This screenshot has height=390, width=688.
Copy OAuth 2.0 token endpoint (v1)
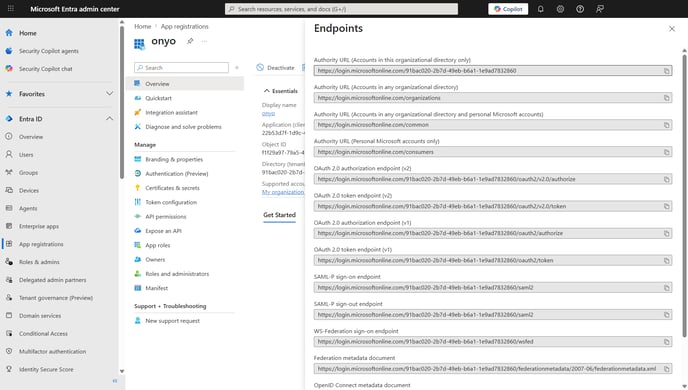click(666, 261)
